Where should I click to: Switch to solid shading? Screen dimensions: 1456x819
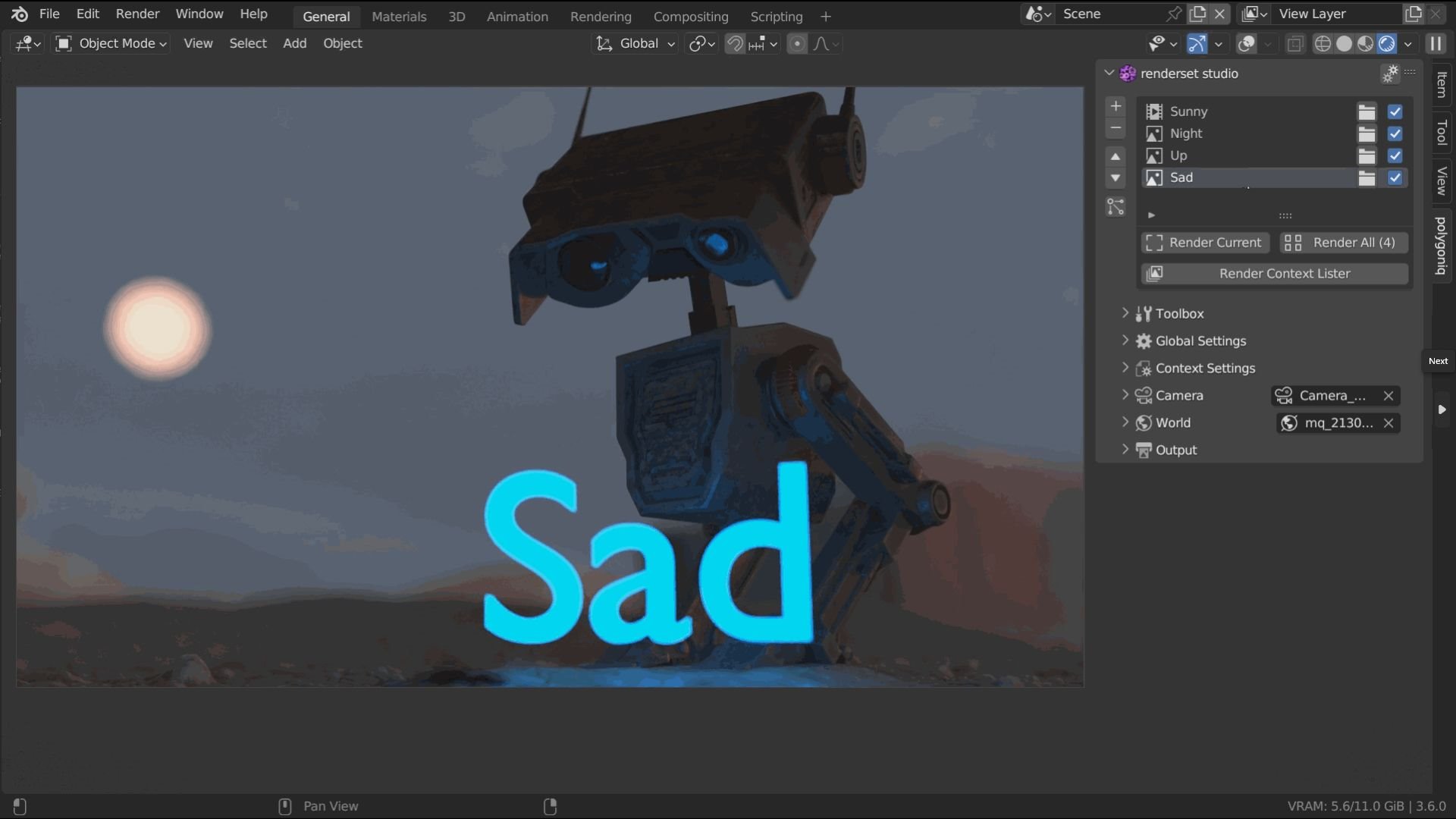pos(1344,44)
